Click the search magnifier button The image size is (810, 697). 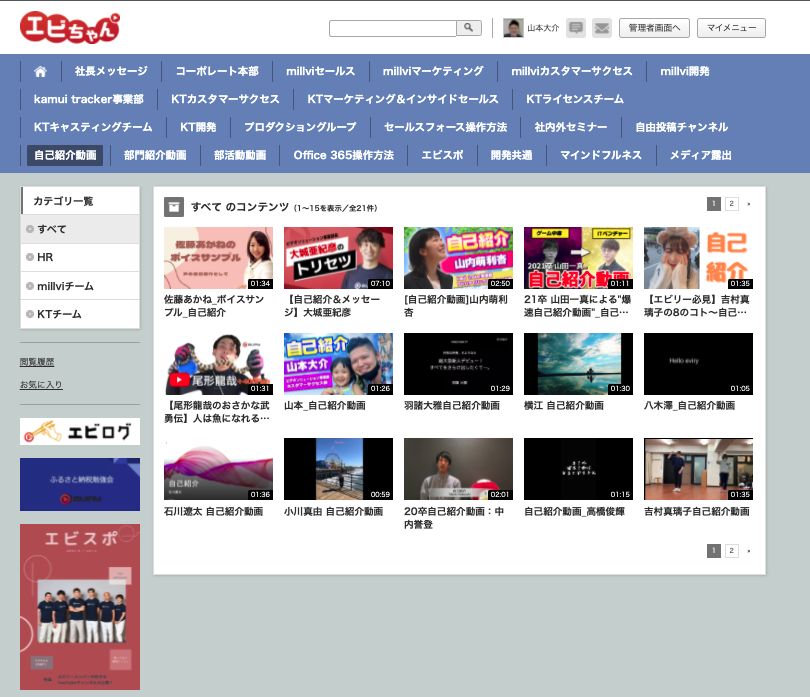(470, 28)
